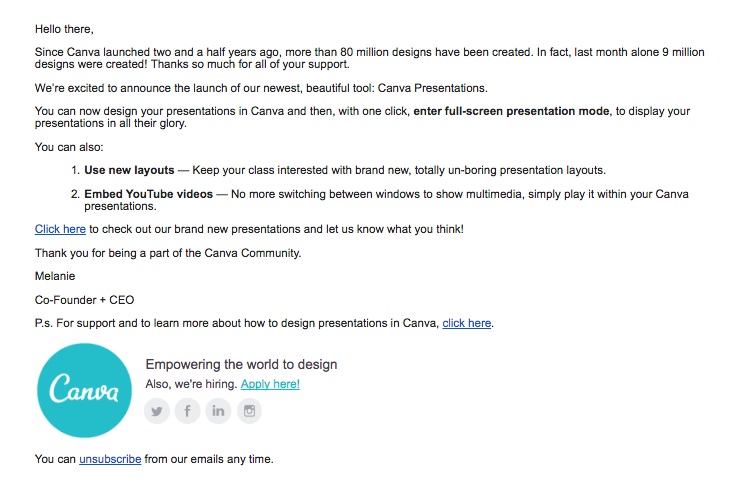Click the 'Co-Founder + CEO' title text
The width and height of the screenshot is (729, 482).
[x=85, y=300]
